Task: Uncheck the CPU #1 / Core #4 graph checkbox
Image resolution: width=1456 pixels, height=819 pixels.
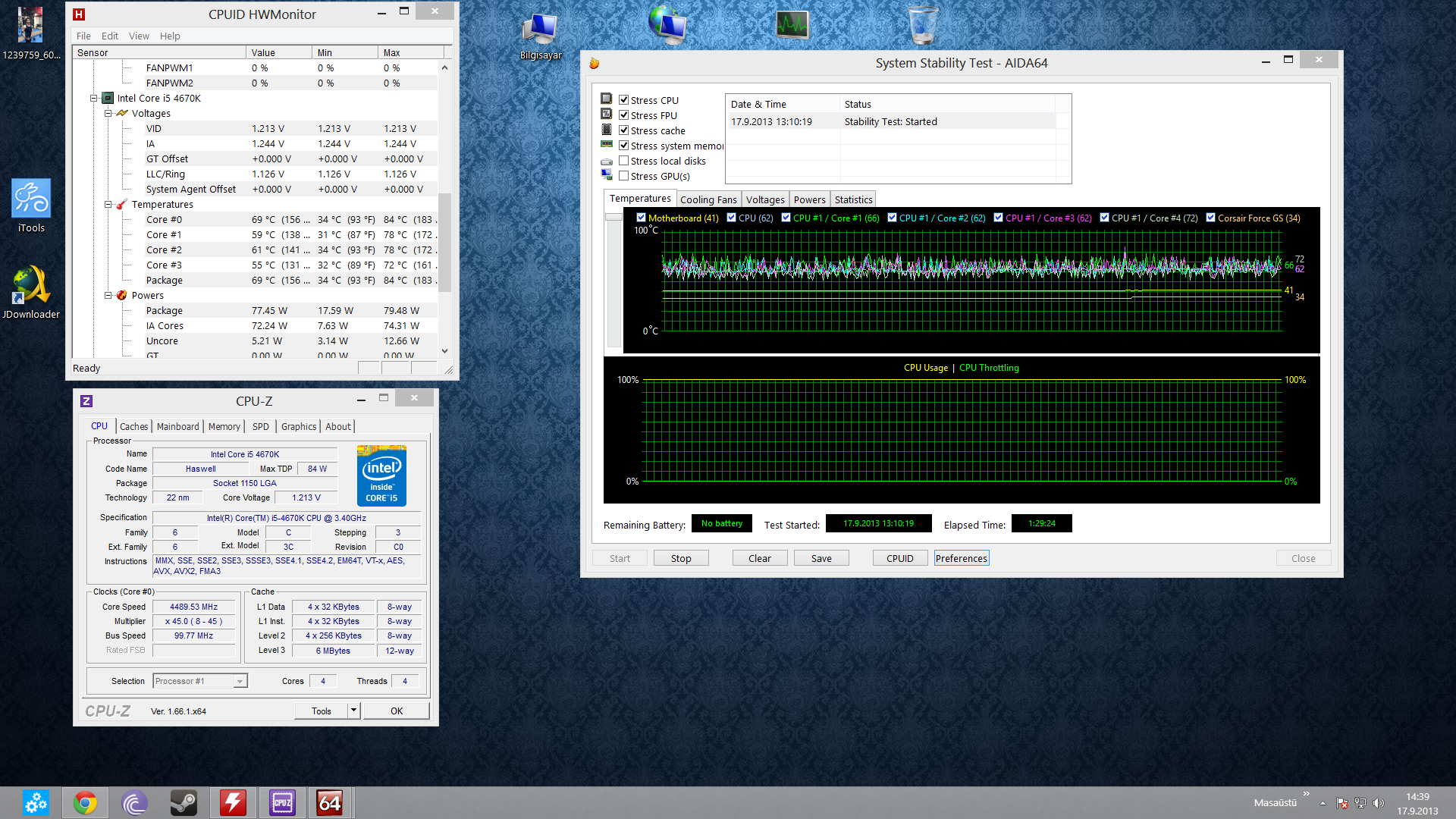Action: click(1104, 218)
